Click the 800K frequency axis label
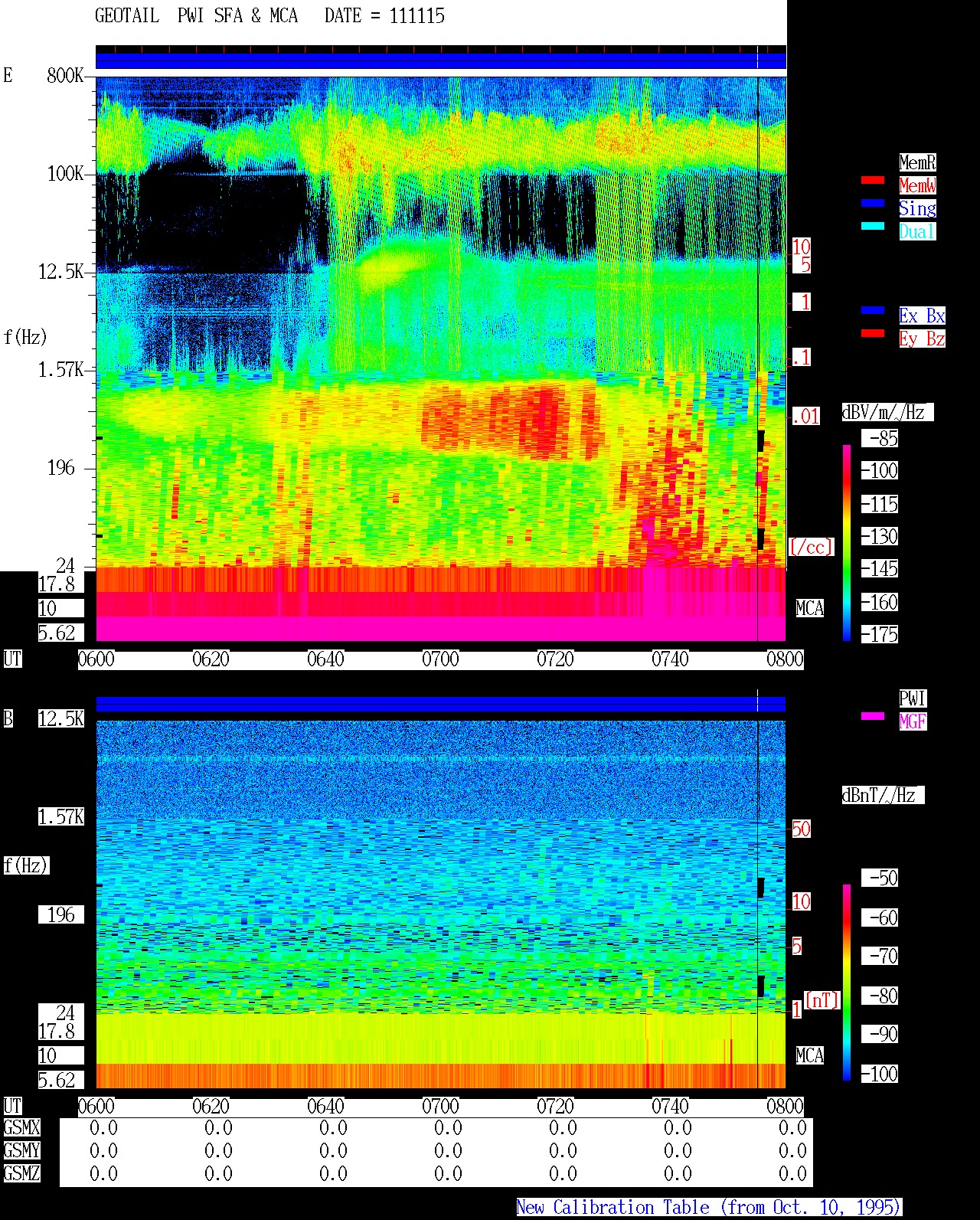980x1220 pixels. tap(65, 75)
